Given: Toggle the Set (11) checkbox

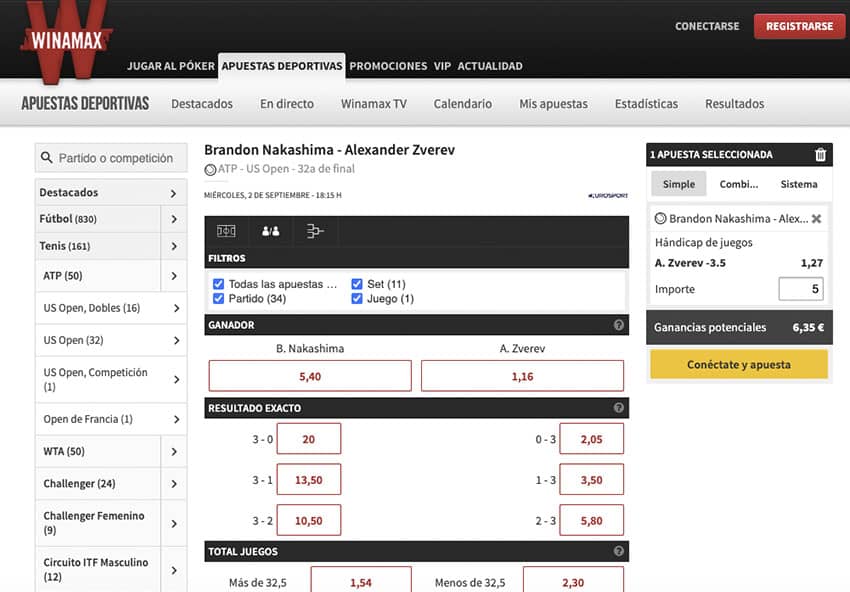Looking at the screenshot, I should click(x=357, y=284).
